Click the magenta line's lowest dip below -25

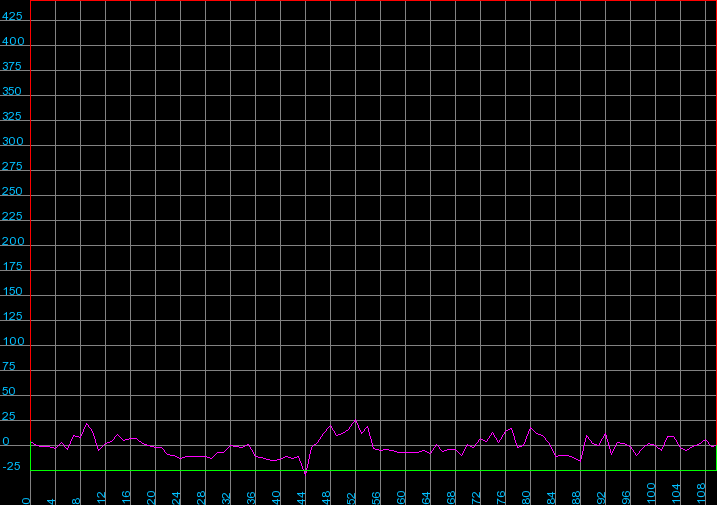tap(305, 474)
